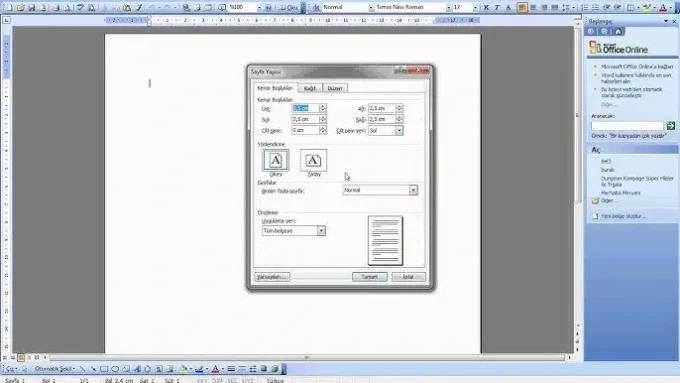Click the İptal button
The image size is (680, 383).
pos(408,277)
